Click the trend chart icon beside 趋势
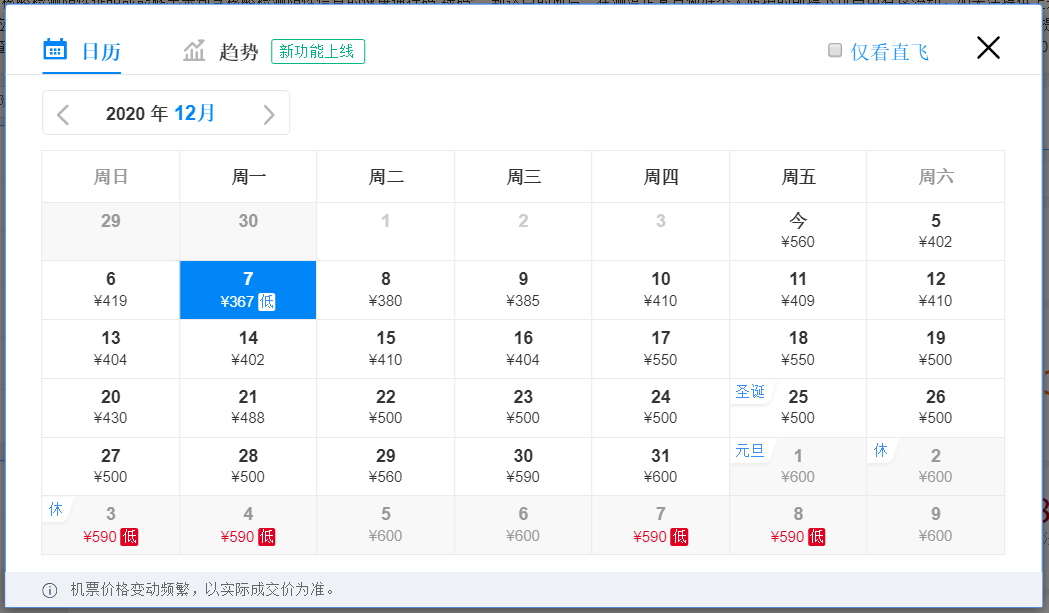Image resolution: width=1049 pixels, height=613 pixels. 194,51
